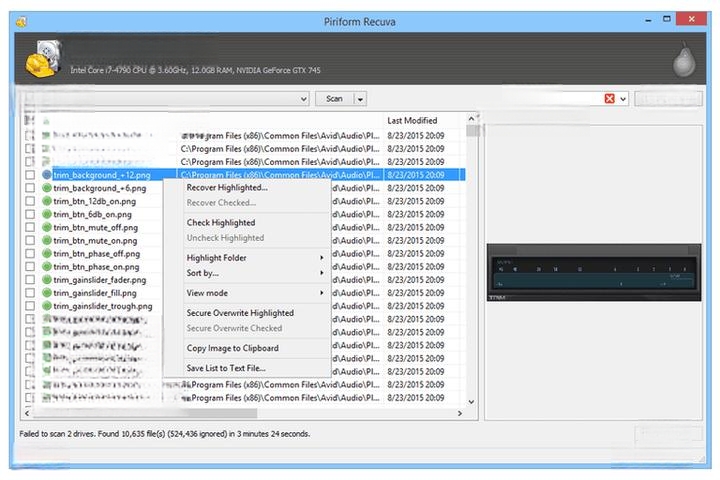Screen dimensions: 720x480
Task: Choose Save List to Text File
Action: click(x=226, y=368)
